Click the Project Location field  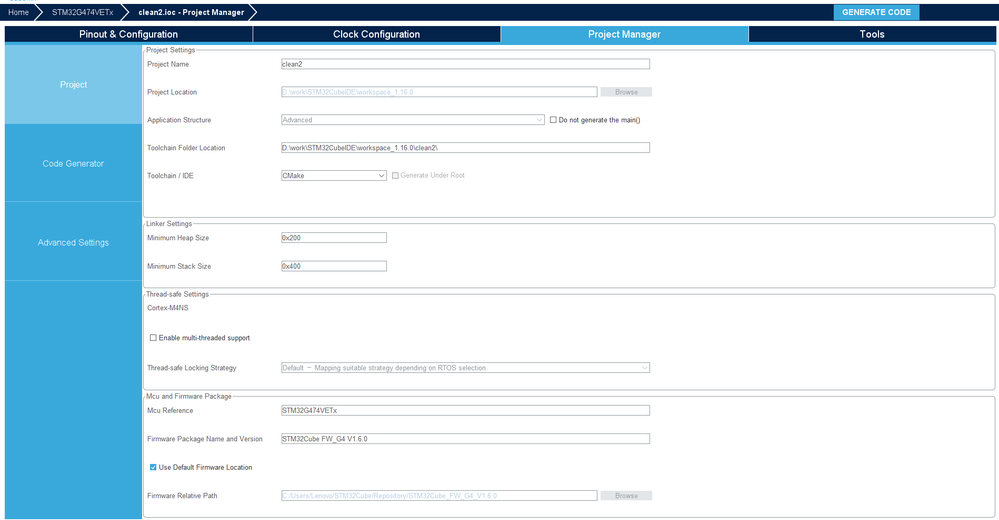click(x=439, y=92)
